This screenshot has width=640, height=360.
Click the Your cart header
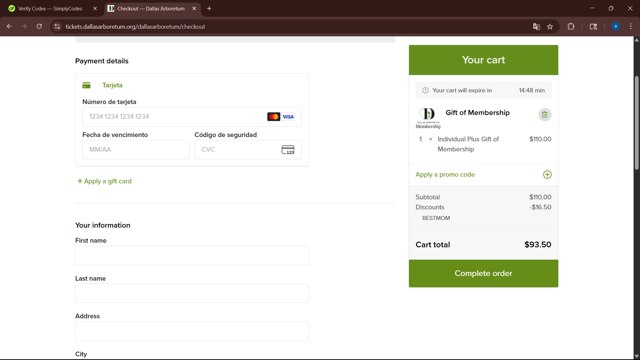pos(483,60)
